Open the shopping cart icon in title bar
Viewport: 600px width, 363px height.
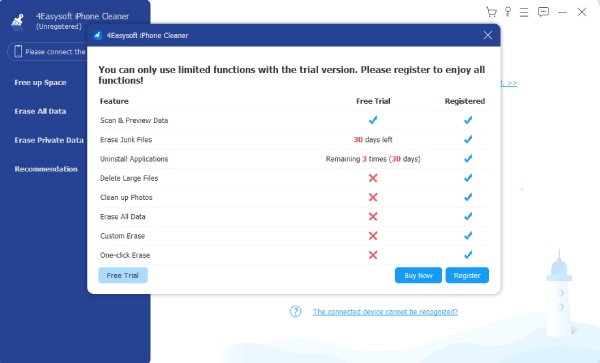(491, 12)
